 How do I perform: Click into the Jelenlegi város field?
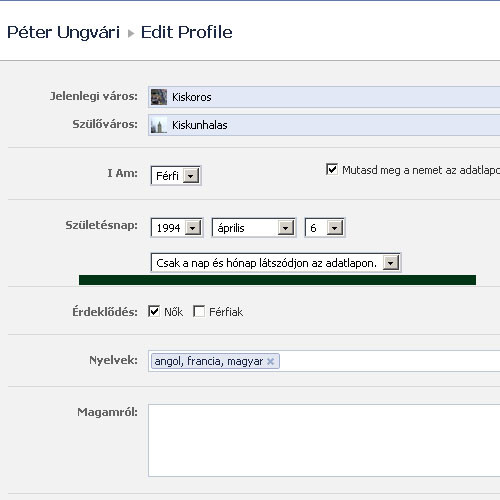324,97
